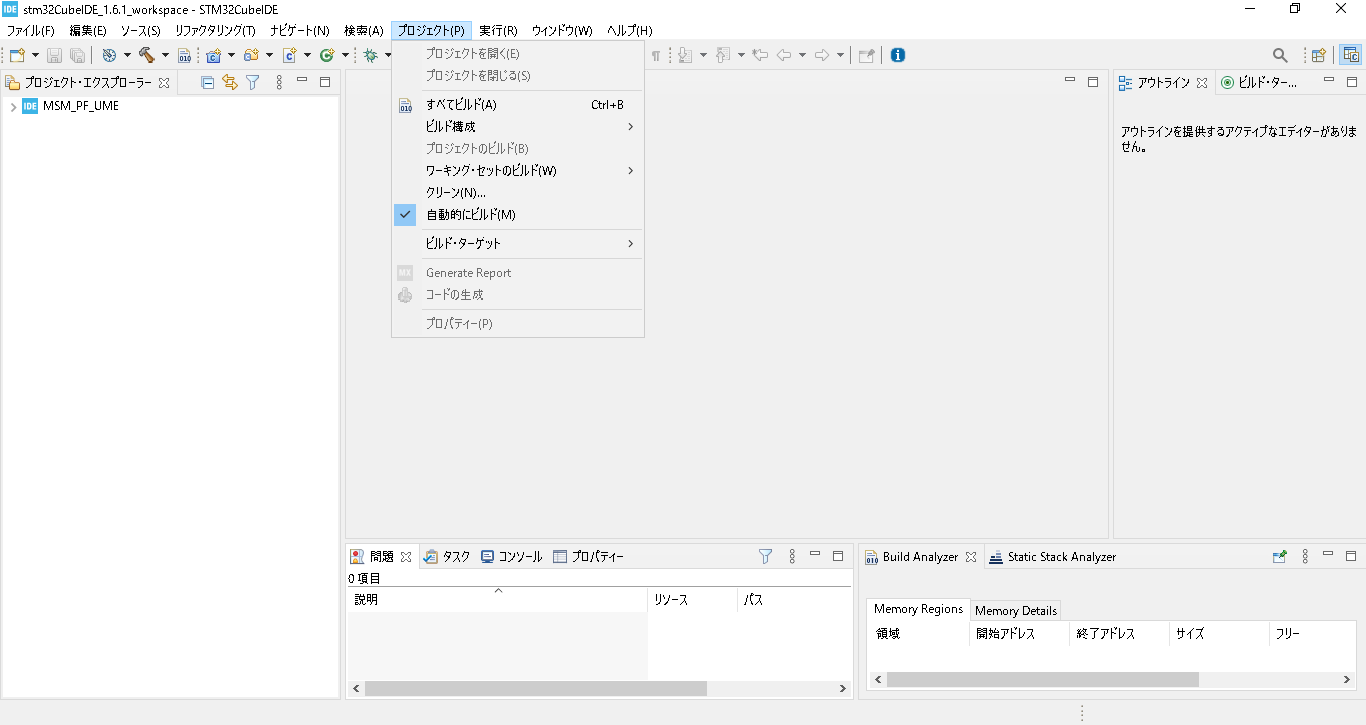Click the Build All (010) toolbar icon
Image resolution: width=1366 pixels, height=725 pixels.
coord(184,55)
